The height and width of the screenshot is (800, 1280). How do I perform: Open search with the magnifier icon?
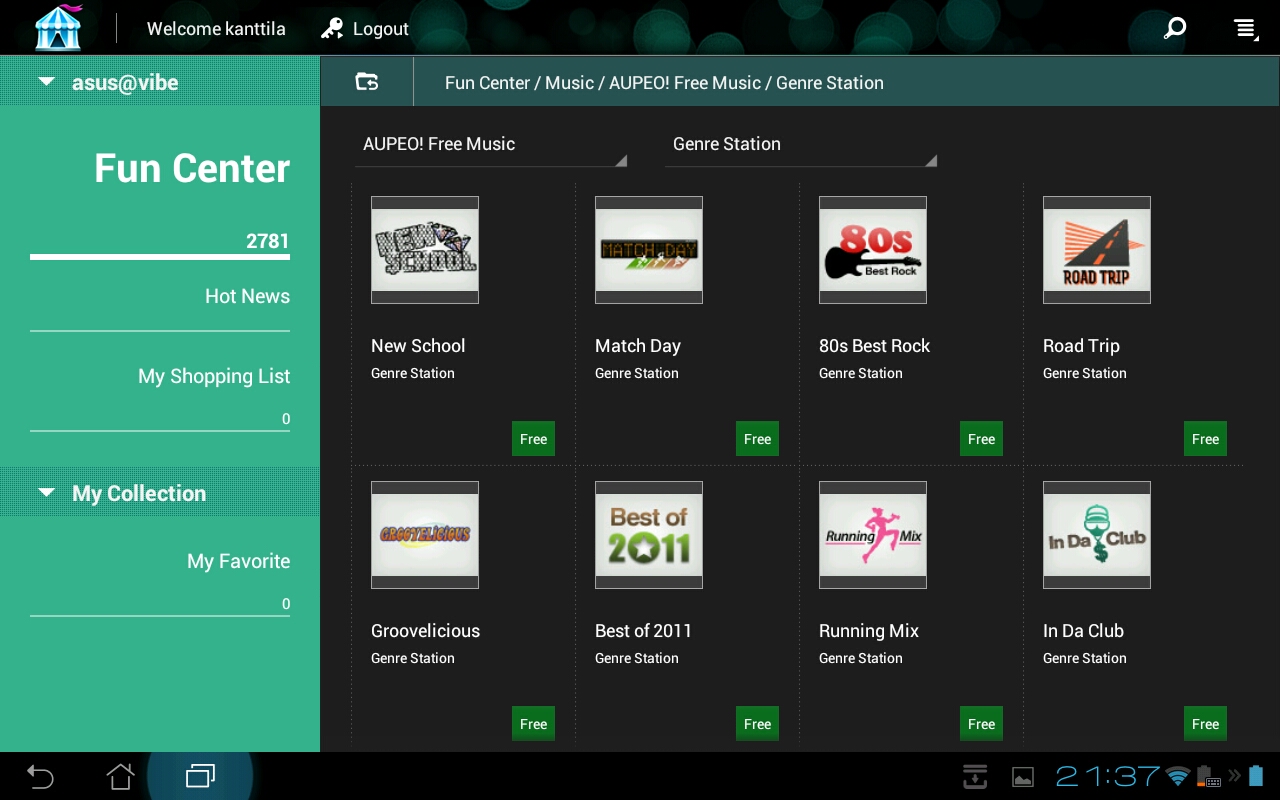1175,28
